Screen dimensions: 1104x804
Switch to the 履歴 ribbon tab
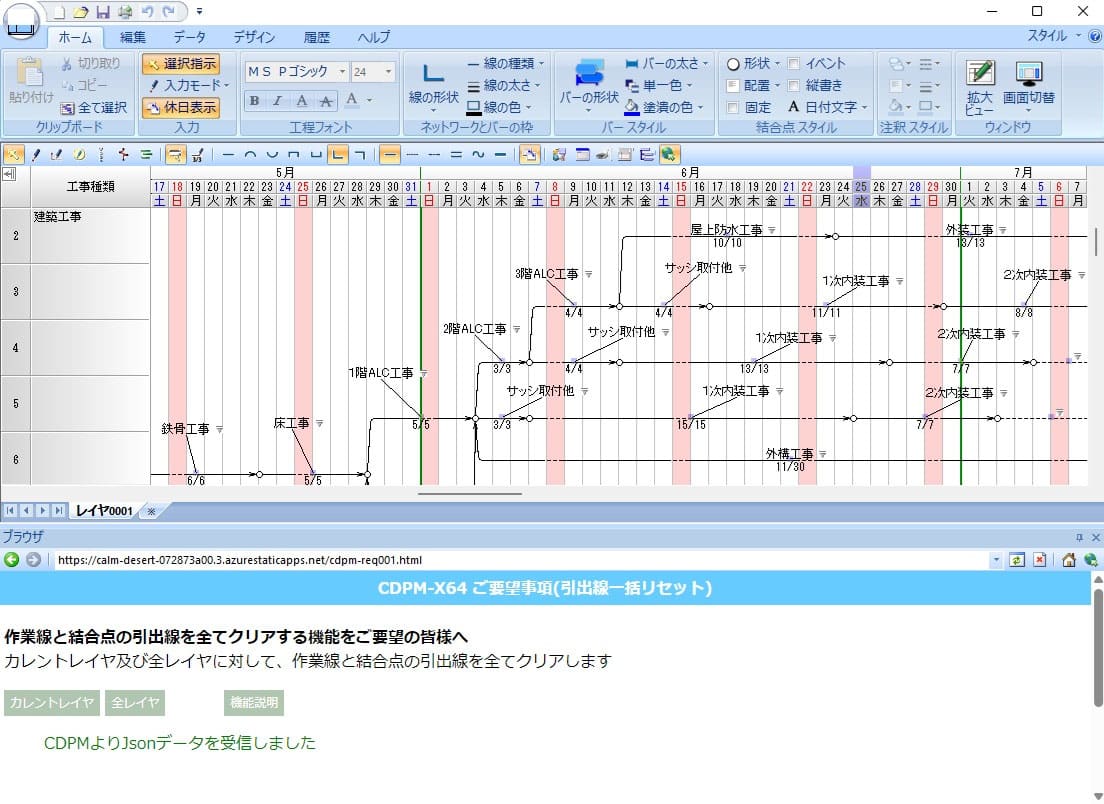(x=317, y=37)
